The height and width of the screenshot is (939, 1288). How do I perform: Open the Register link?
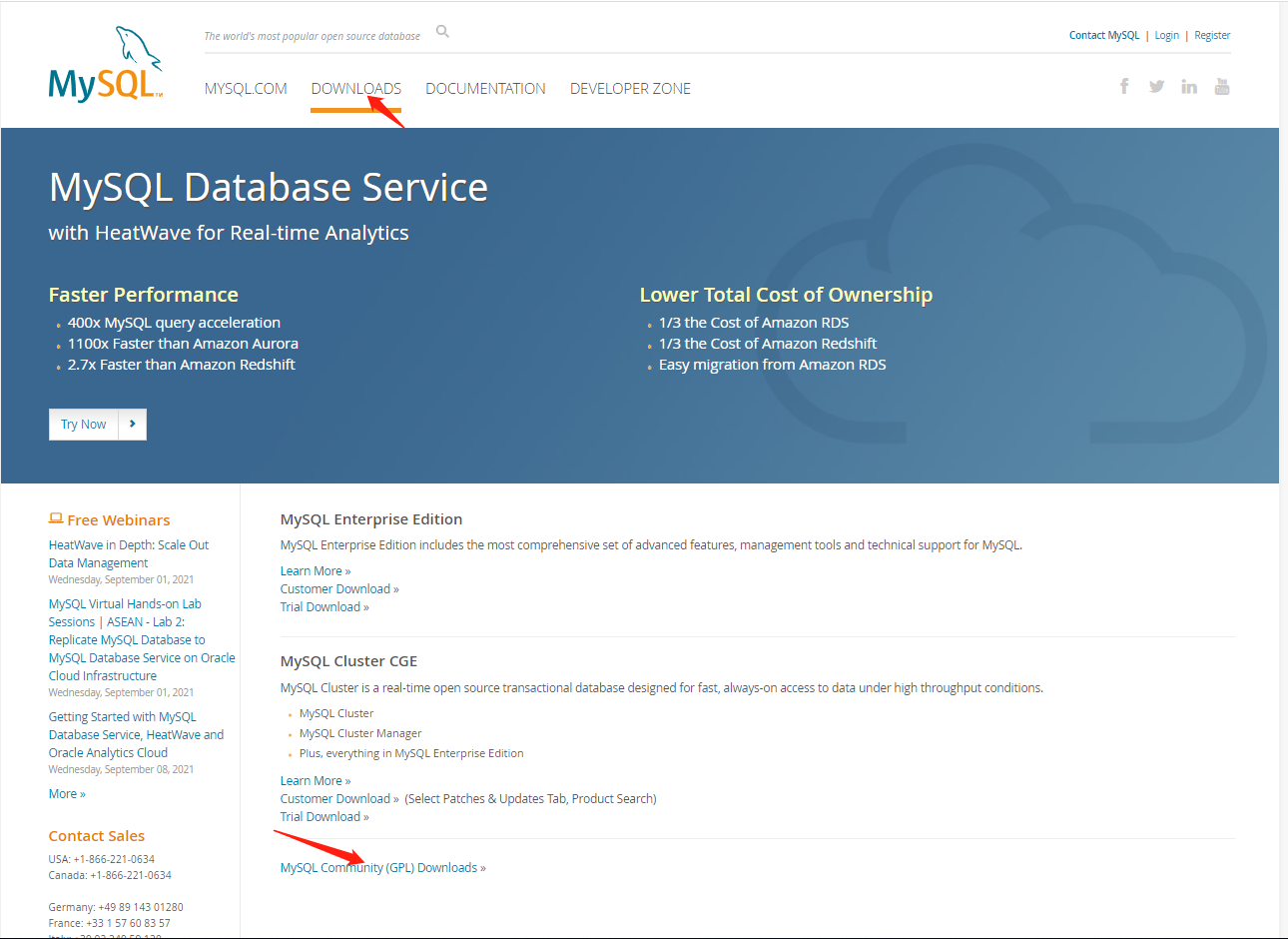click(1212, 35)
